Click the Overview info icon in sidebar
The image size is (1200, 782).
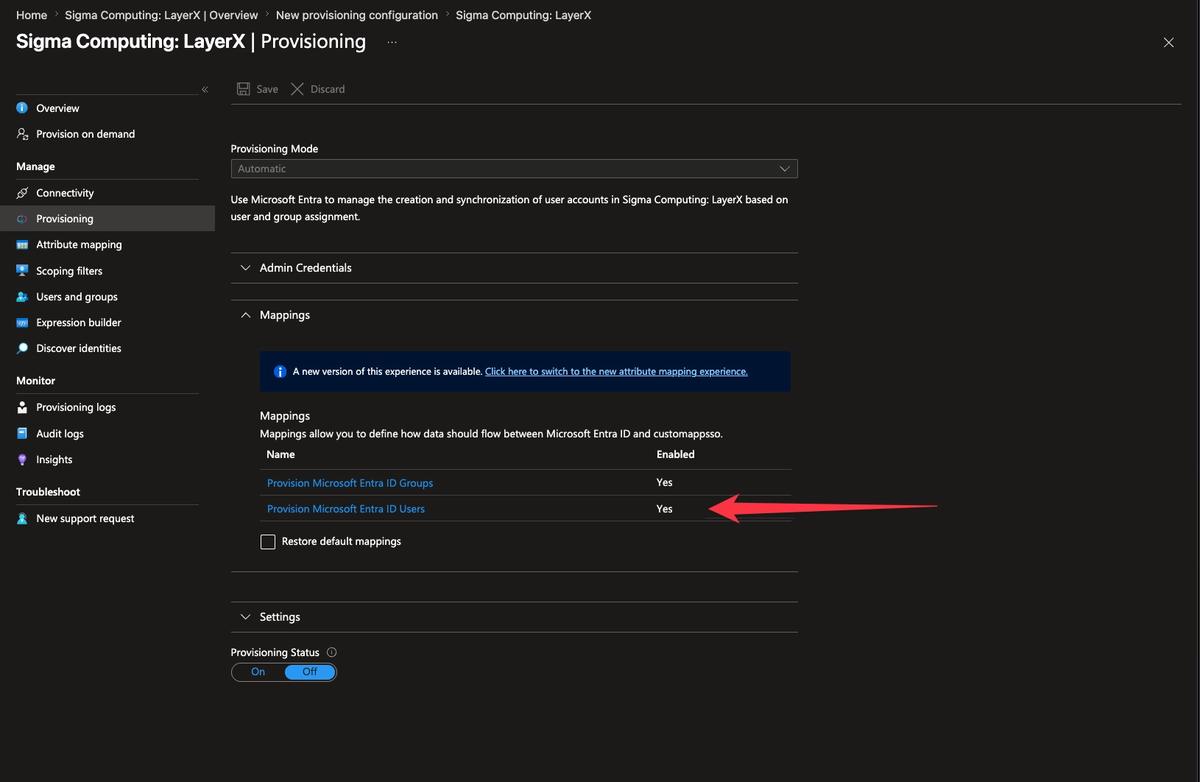22,108
